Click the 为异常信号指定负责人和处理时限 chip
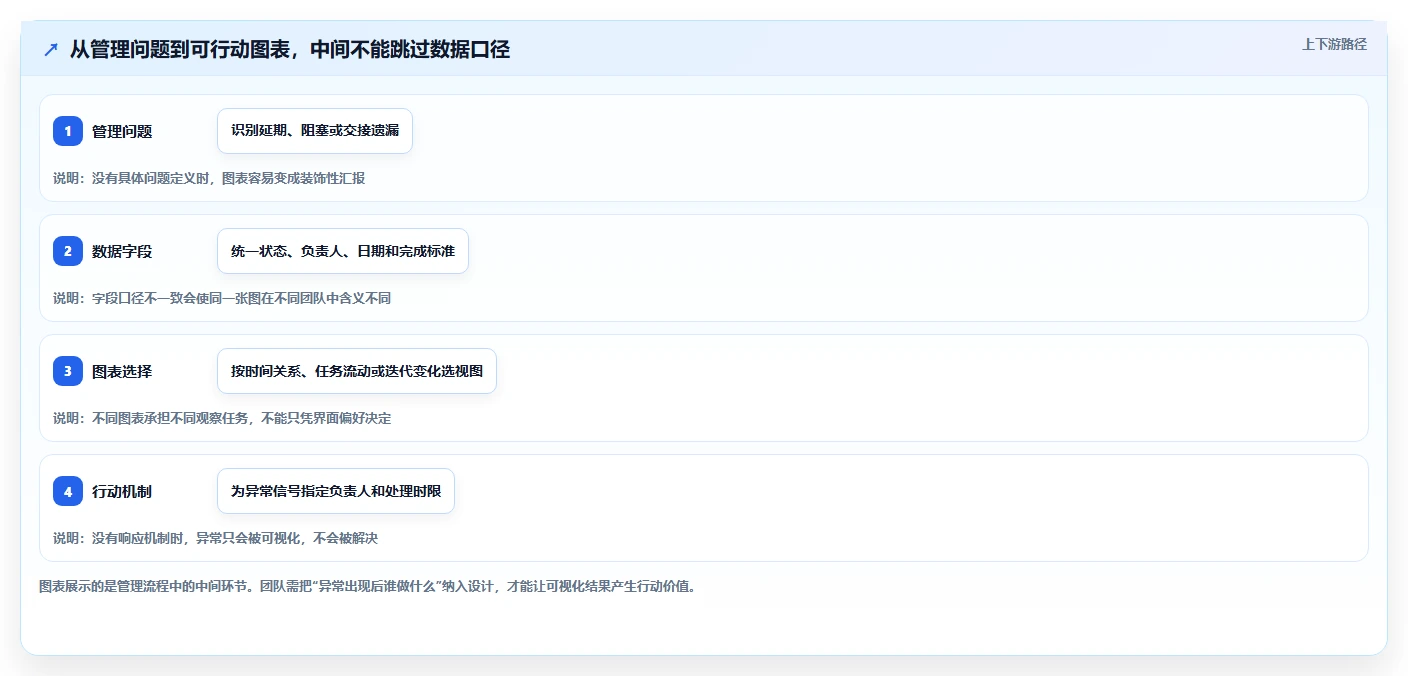 [x=336, y=491]
